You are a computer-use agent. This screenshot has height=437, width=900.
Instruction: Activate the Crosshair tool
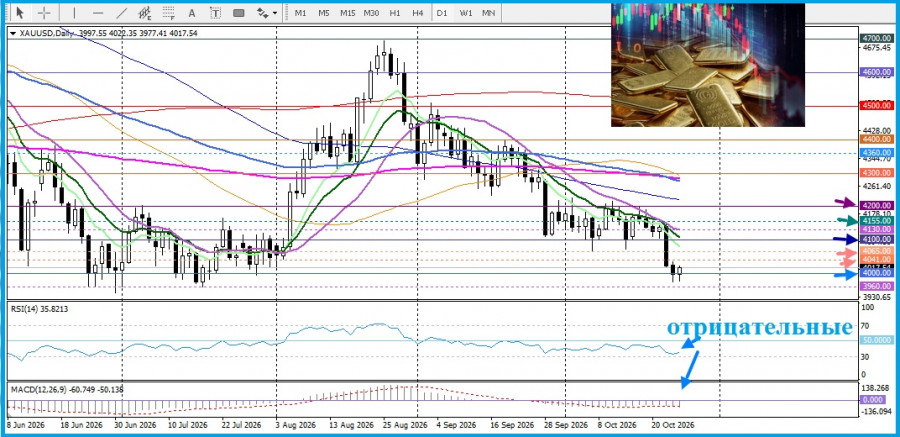pos(44,13)
